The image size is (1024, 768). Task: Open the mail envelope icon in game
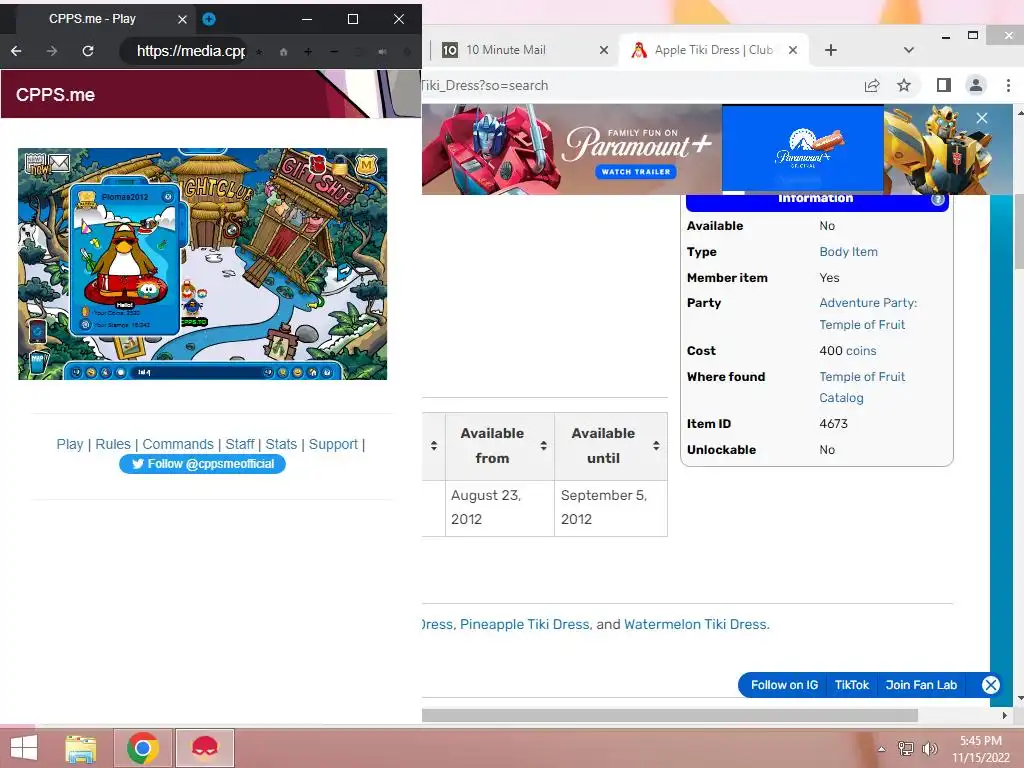(59, 163)
